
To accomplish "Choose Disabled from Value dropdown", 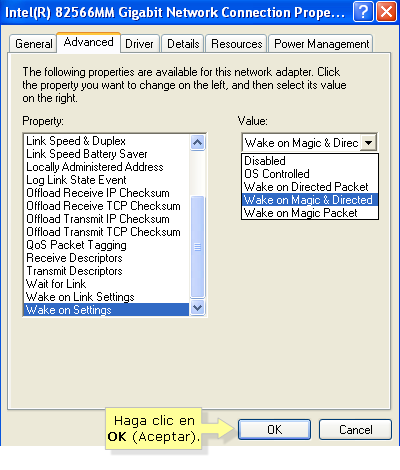I will (x=310, y=161).
